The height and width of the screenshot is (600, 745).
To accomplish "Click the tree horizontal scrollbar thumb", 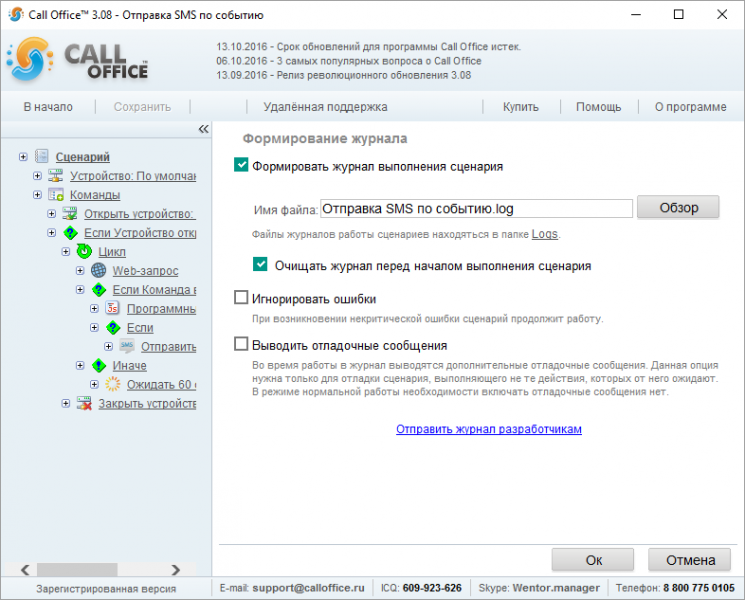I will coord(77,569).
